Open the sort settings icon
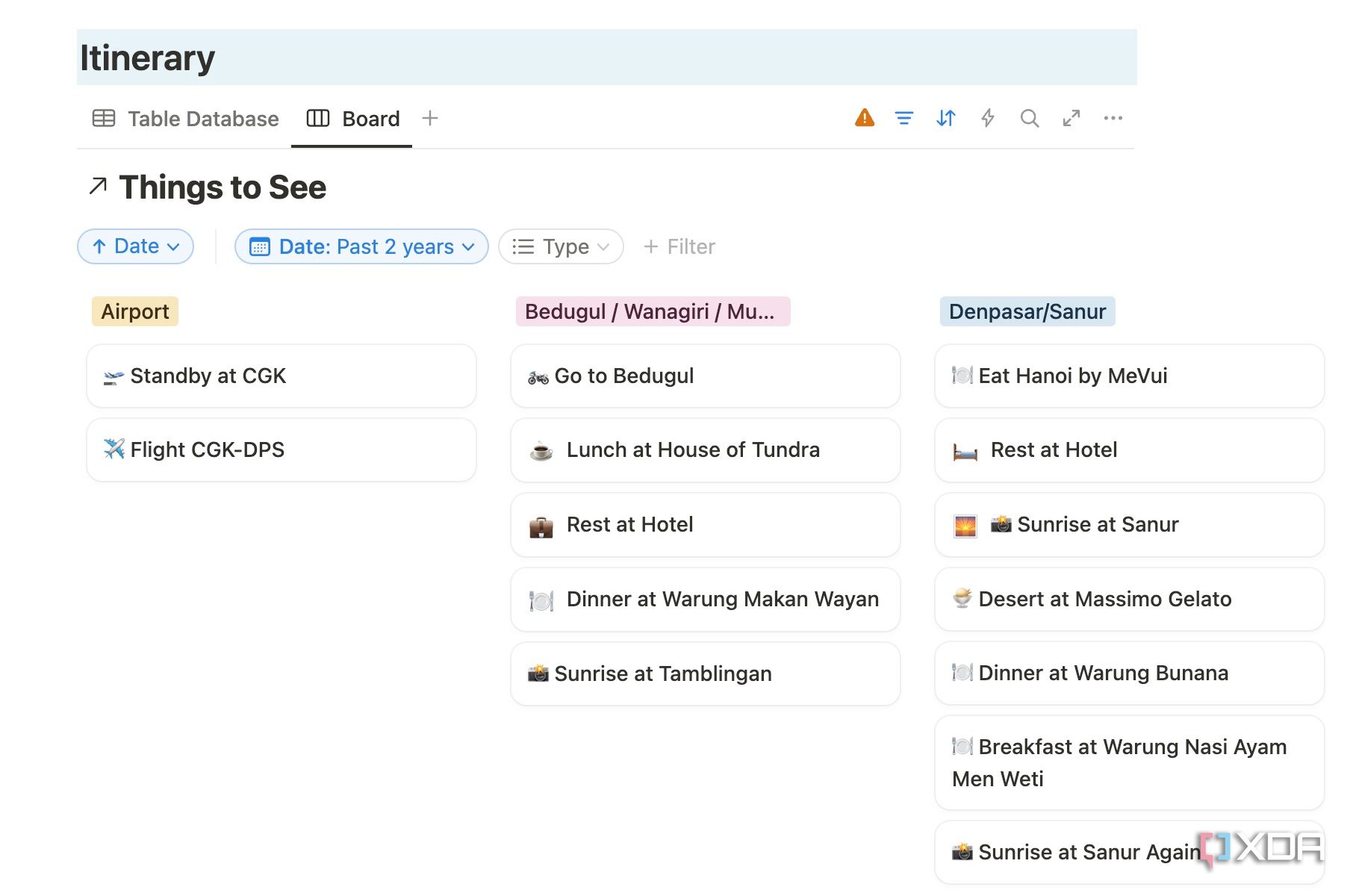 945,118
